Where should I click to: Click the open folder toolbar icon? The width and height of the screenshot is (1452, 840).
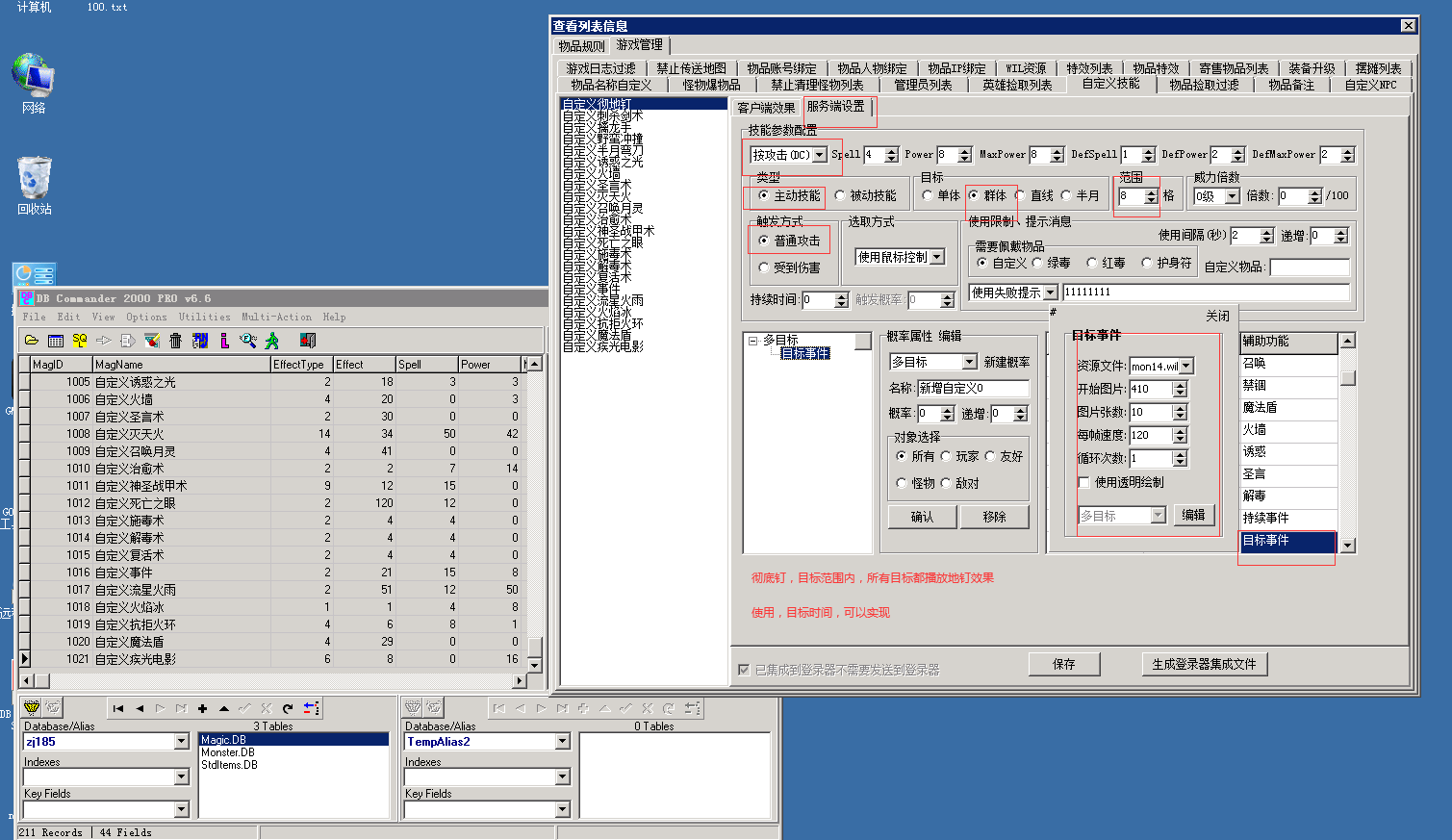click(32, 341)
